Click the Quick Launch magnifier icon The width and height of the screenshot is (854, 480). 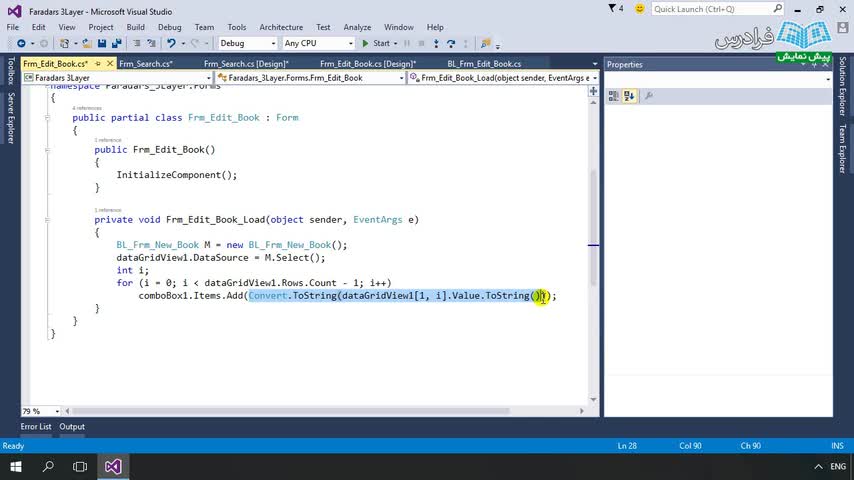tap(778, 9)
